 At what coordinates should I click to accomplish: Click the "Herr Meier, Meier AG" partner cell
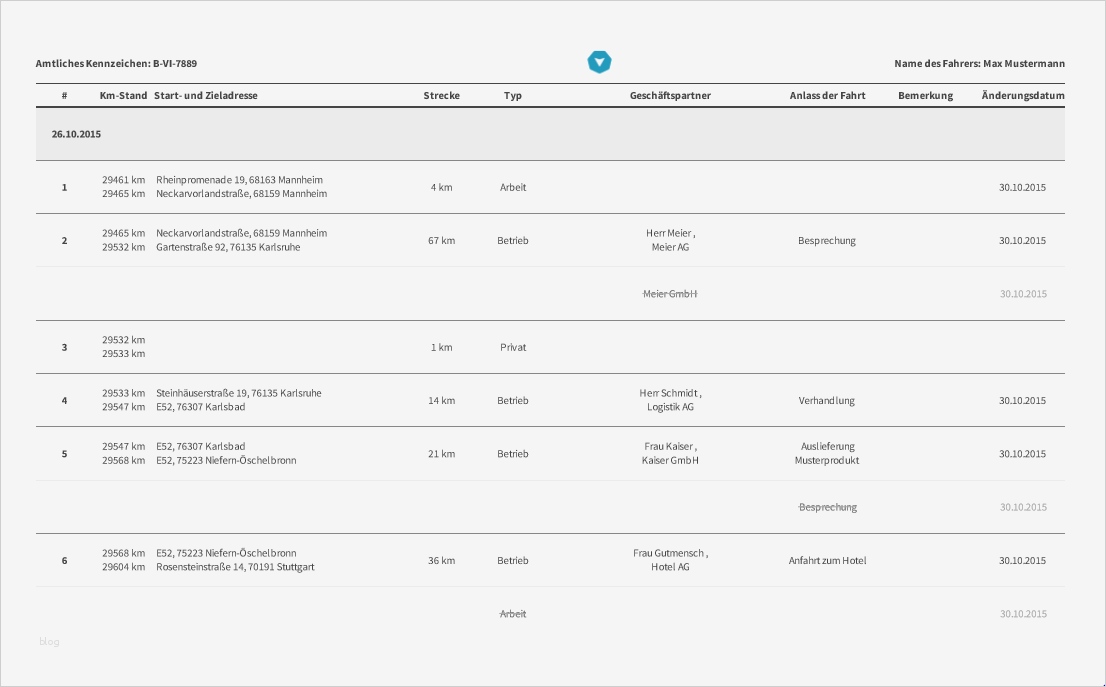(x=670, y=240)
